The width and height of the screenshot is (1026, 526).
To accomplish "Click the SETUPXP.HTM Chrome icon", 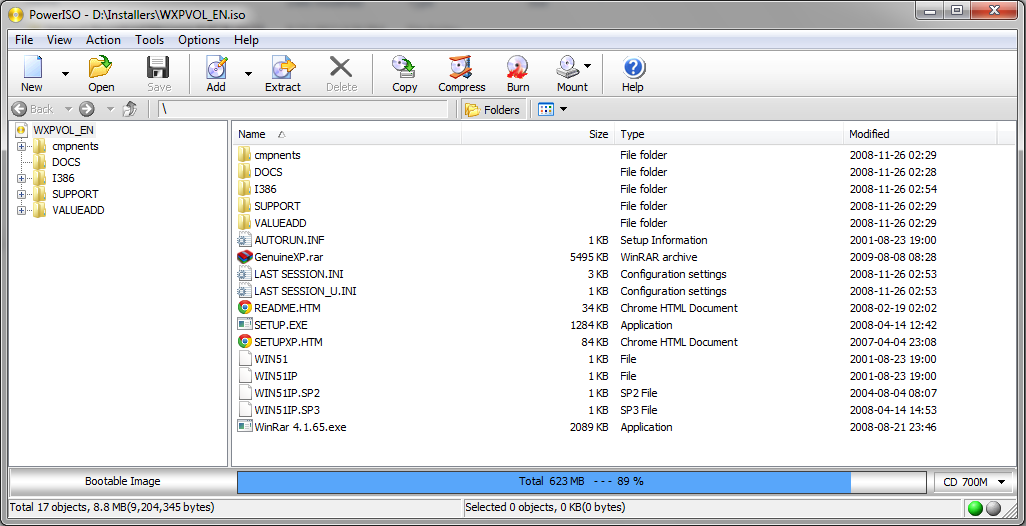I will point(245,342).
